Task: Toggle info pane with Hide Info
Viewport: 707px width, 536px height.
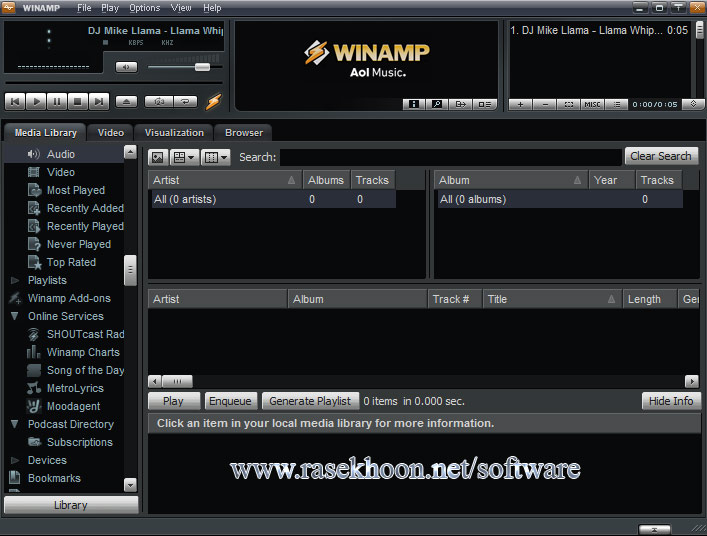Action: pos(671,401)
